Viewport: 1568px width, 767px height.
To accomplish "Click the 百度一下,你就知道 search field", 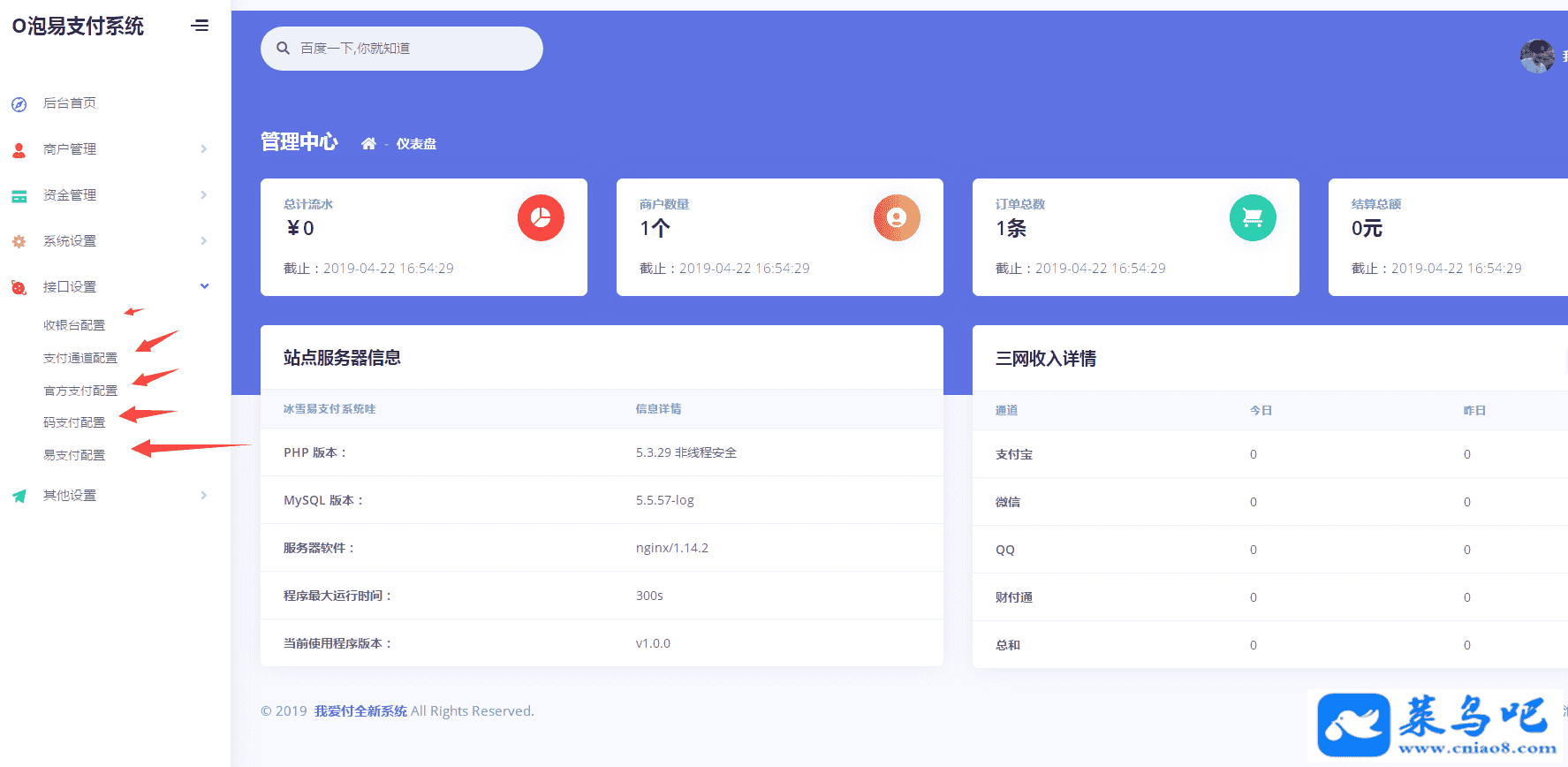I will [x=402, y=49].
